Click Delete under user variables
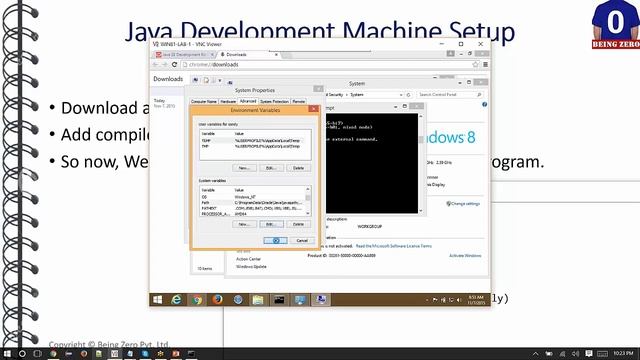The height and width of the screenshot is (360, 640). 298,168
